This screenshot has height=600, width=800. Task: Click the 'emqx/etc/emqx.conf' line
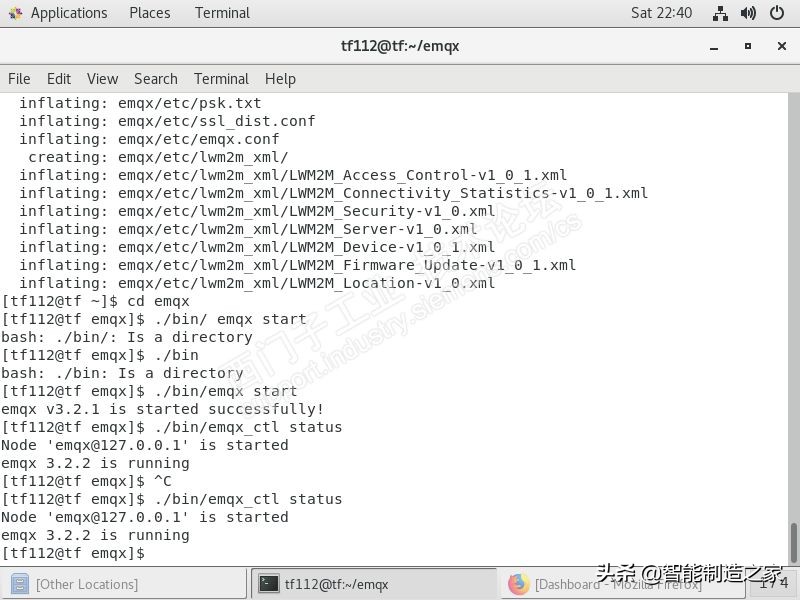[x=149, y=139]
